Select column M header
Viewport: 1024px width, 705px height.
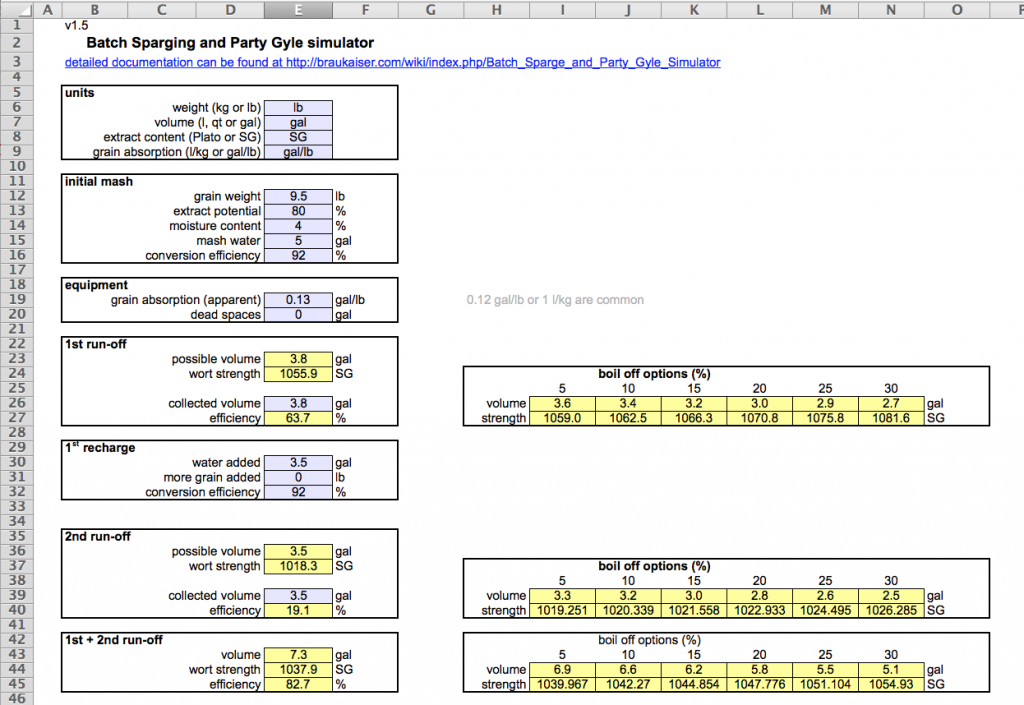coord(825,10)
